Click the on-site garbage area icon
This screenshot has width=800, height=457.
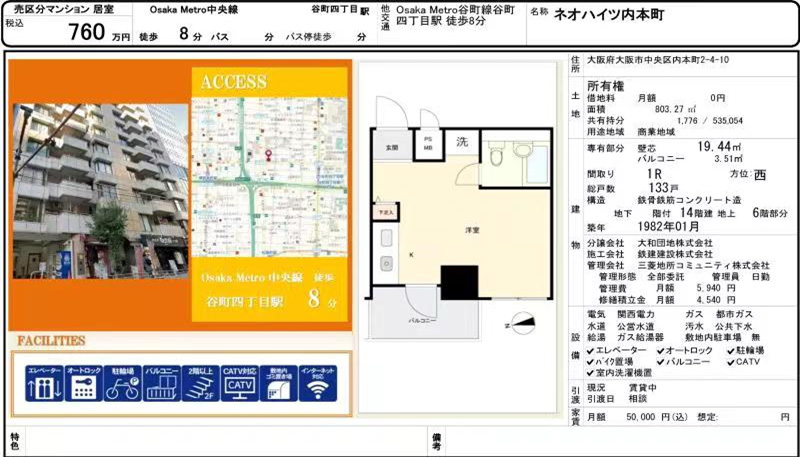tap(279, 384)
